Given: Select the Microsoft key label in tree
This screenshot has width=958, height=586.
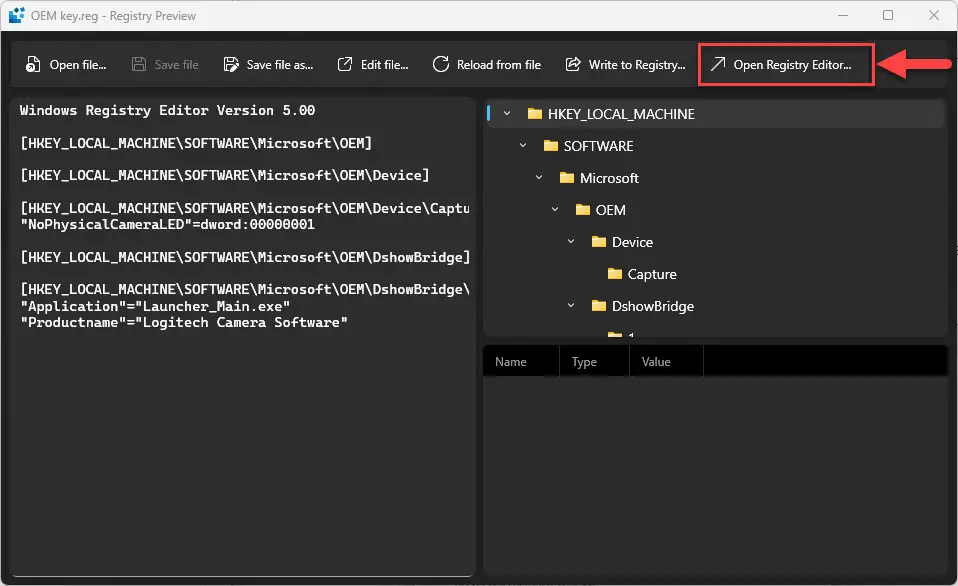Looking at the screenshot, I should click(x=609, y=178).
